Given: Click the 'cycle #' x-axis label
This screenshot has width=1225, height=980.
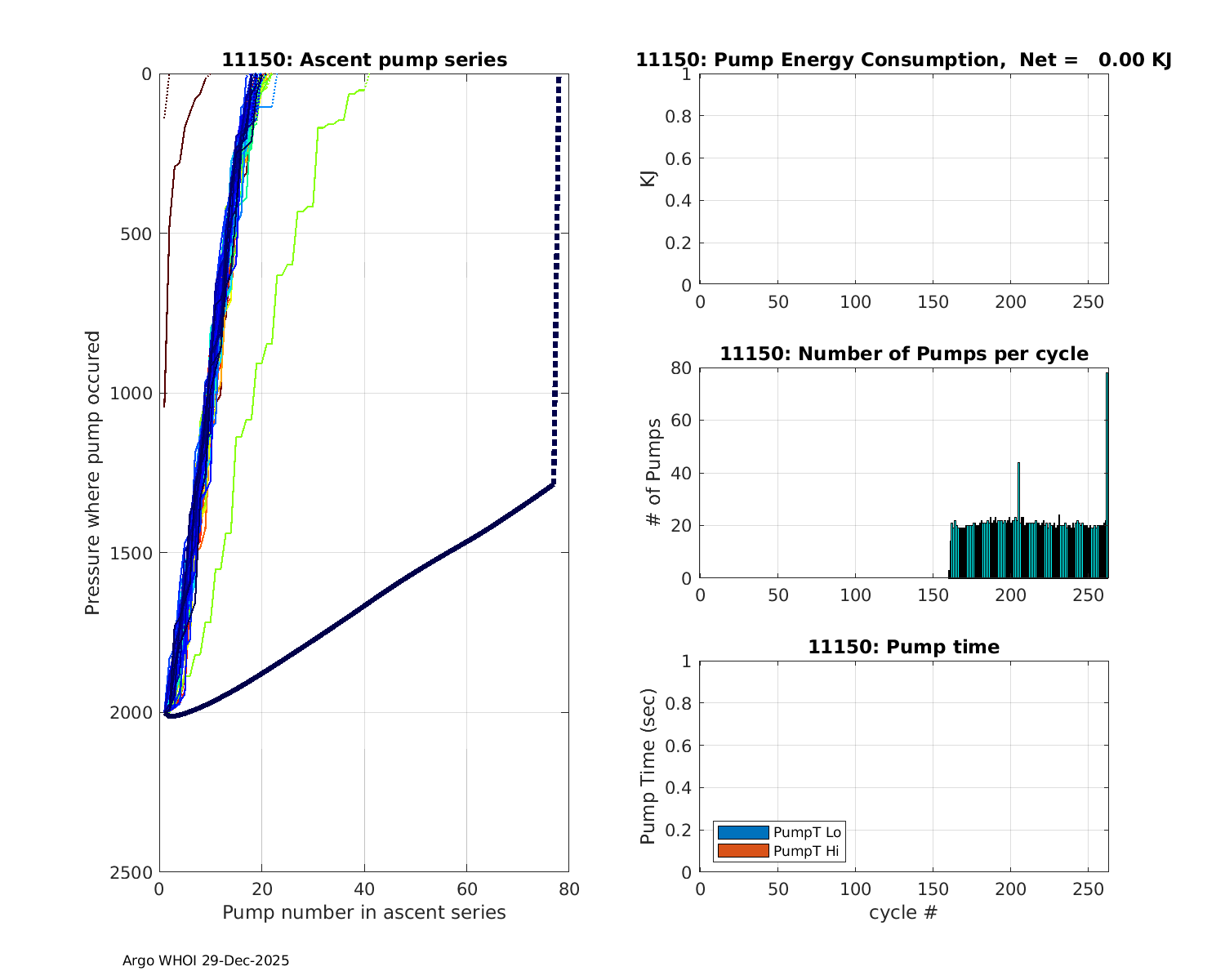Looking at the screenshot, I should click(903, 912).
